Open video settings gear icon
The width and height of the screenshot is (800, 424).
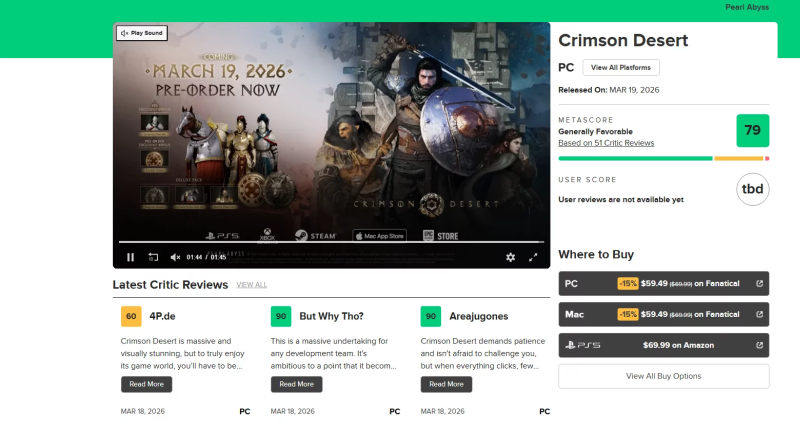coord(511,257)
